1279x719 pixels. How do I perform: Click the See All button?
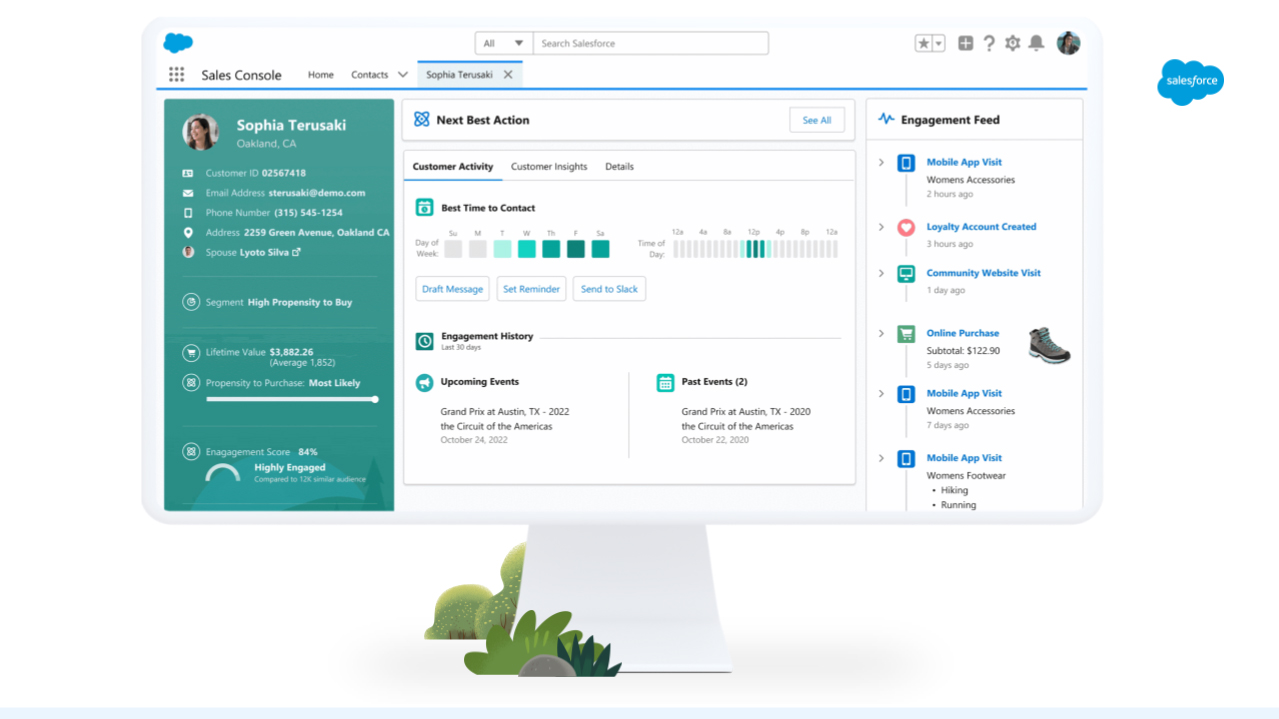pos(817,120)
